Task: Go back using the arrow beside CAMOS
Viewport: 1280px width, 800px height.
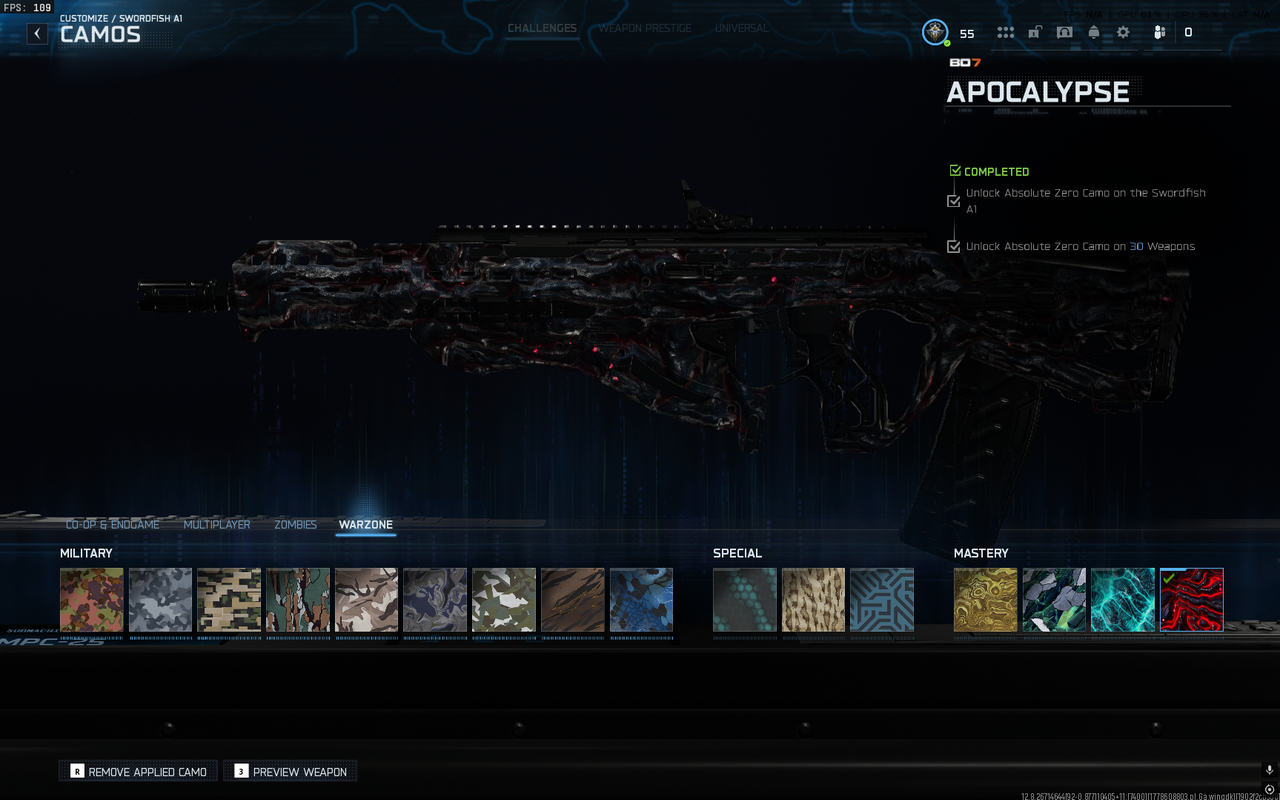Action: coord(37,33)
